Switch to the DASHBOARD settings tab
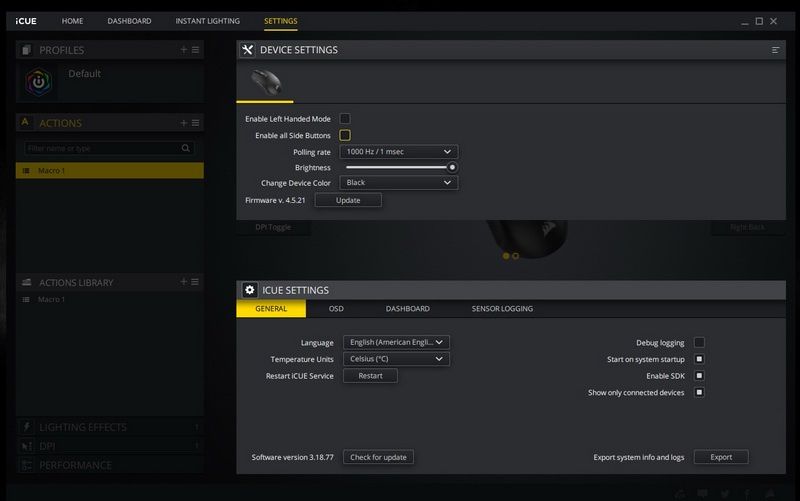This screenshot has height=501, width=800. pos(408,309)
